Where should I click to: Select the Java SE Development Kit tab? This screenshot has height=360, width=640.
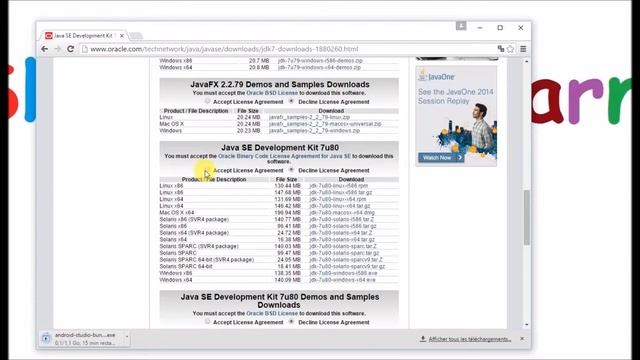coord(83,36)
